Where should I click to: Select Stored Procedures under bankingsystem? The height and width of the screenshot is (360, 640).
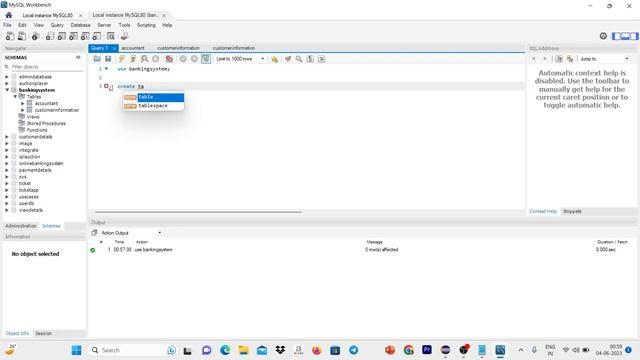[x=46, y=123]
